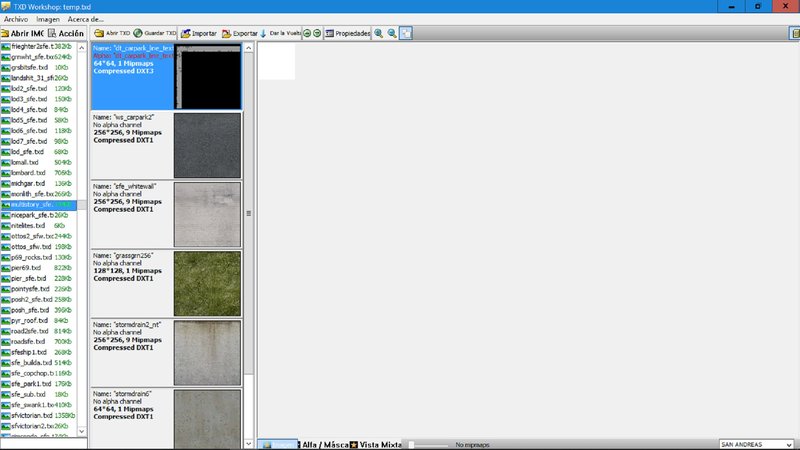The width and height of the screenshot is (800, 450).
Task: Select pier69.txd file
Action: click(x=39, y=268)
